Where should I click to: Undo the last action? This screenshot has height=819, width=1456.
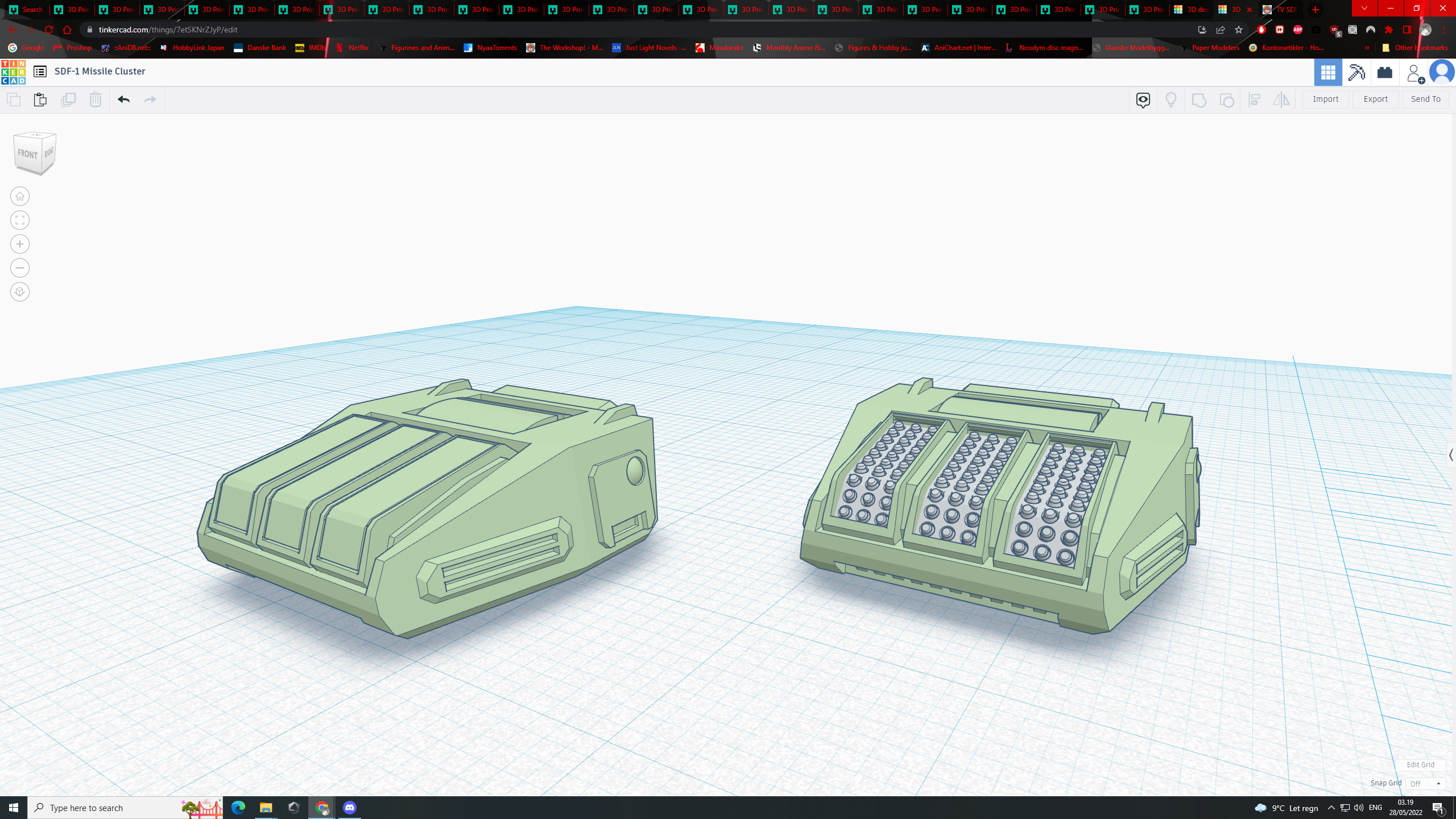[123, 100]
